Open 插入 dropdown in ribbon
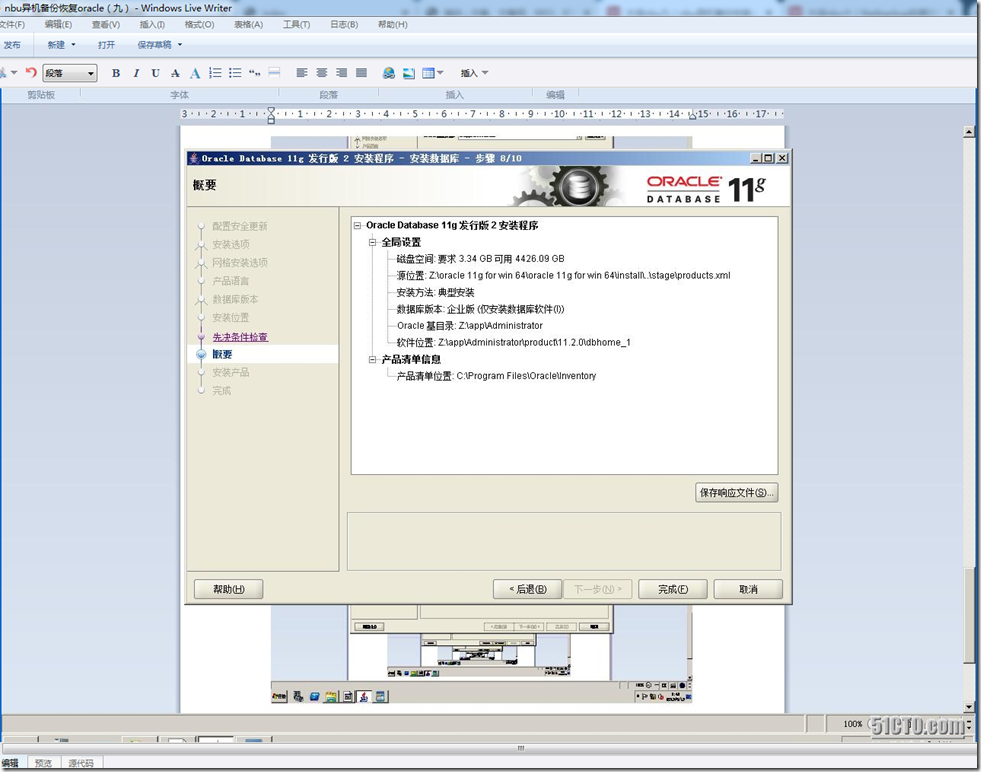The image size is (981, 772). click(474, 73)
